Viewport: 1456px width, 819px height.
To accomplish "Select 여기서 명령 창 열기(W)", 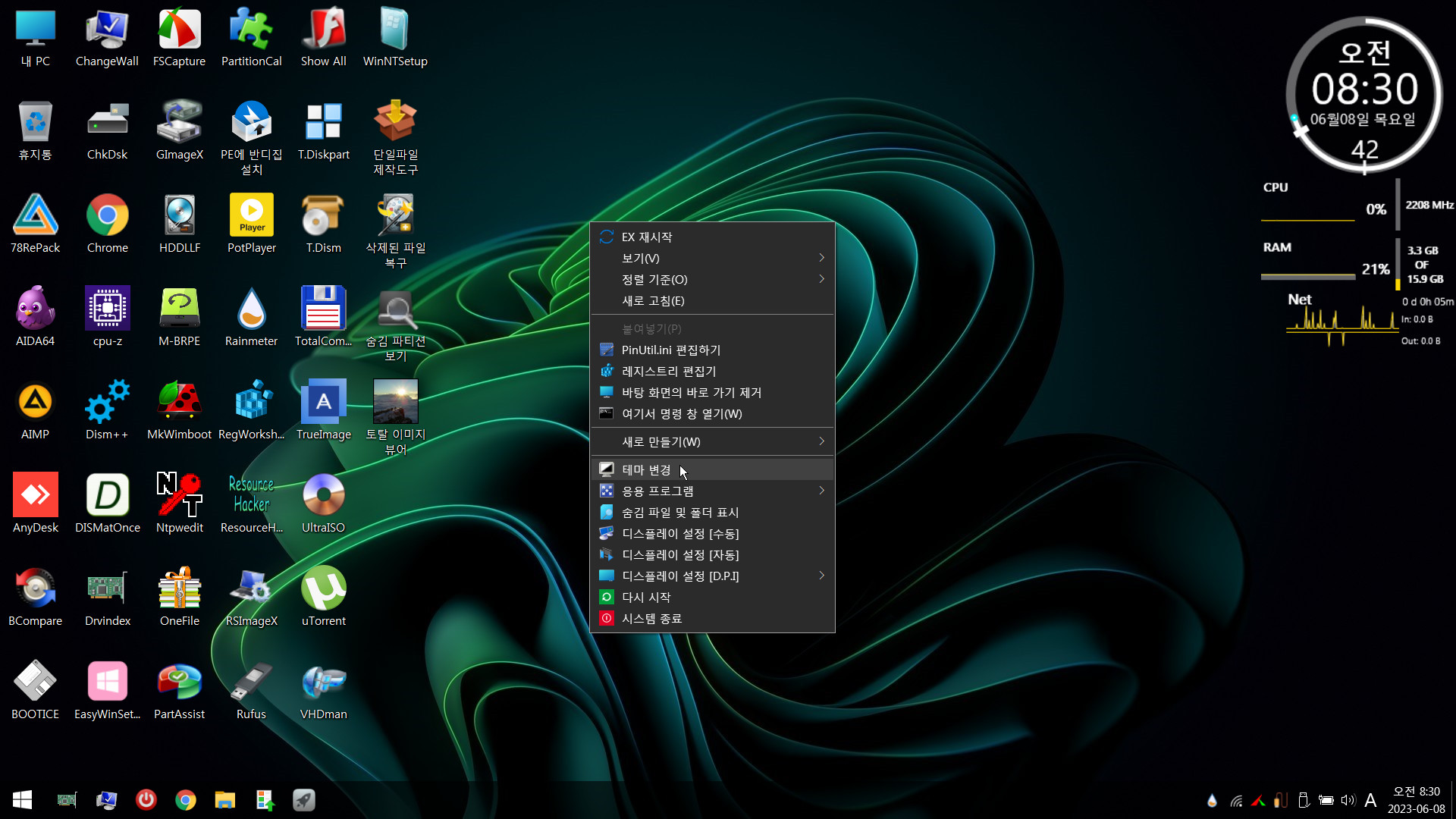I will tap(712, 414).
